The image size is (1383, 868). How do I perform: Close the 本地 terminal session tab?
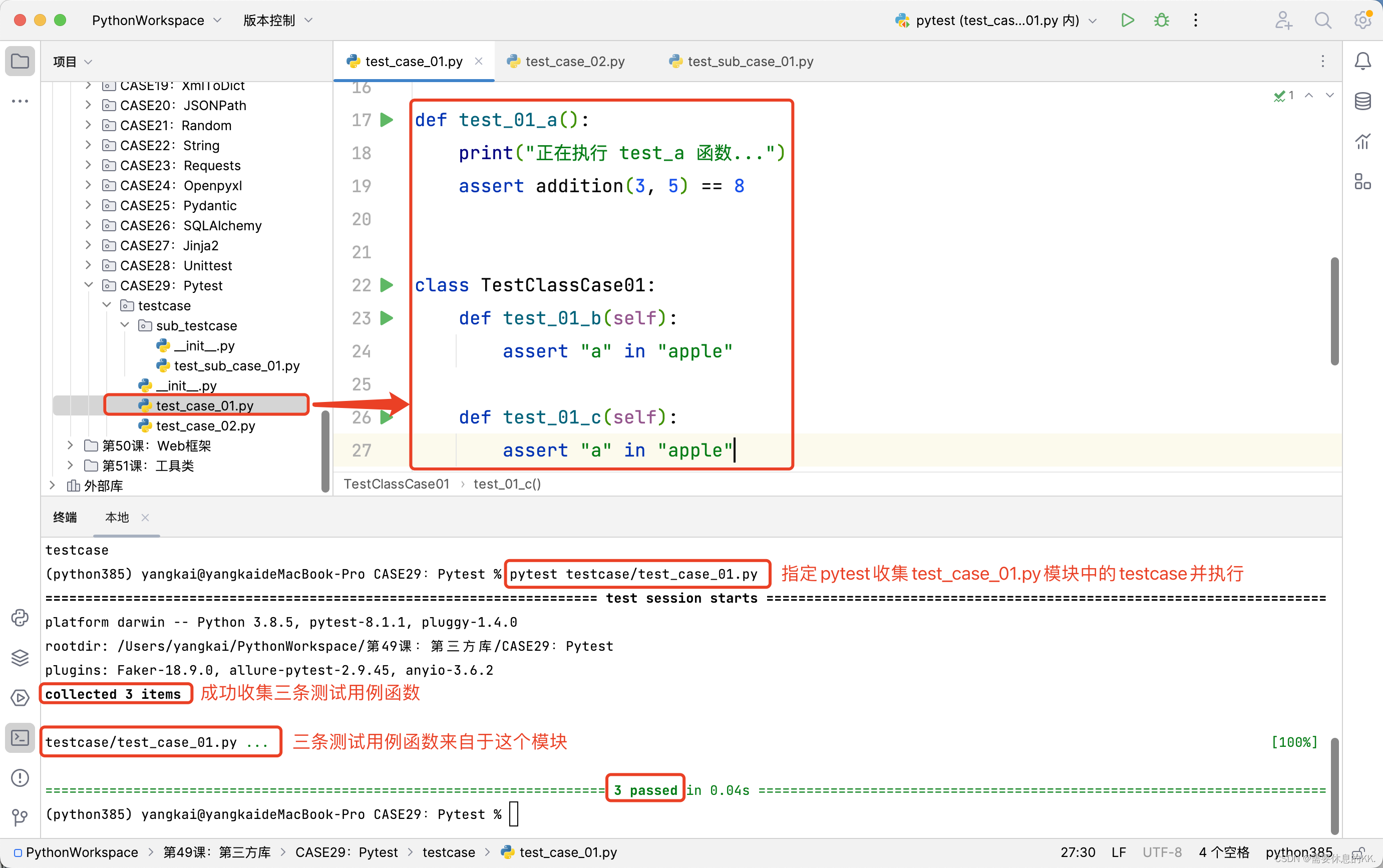[145, 517]
